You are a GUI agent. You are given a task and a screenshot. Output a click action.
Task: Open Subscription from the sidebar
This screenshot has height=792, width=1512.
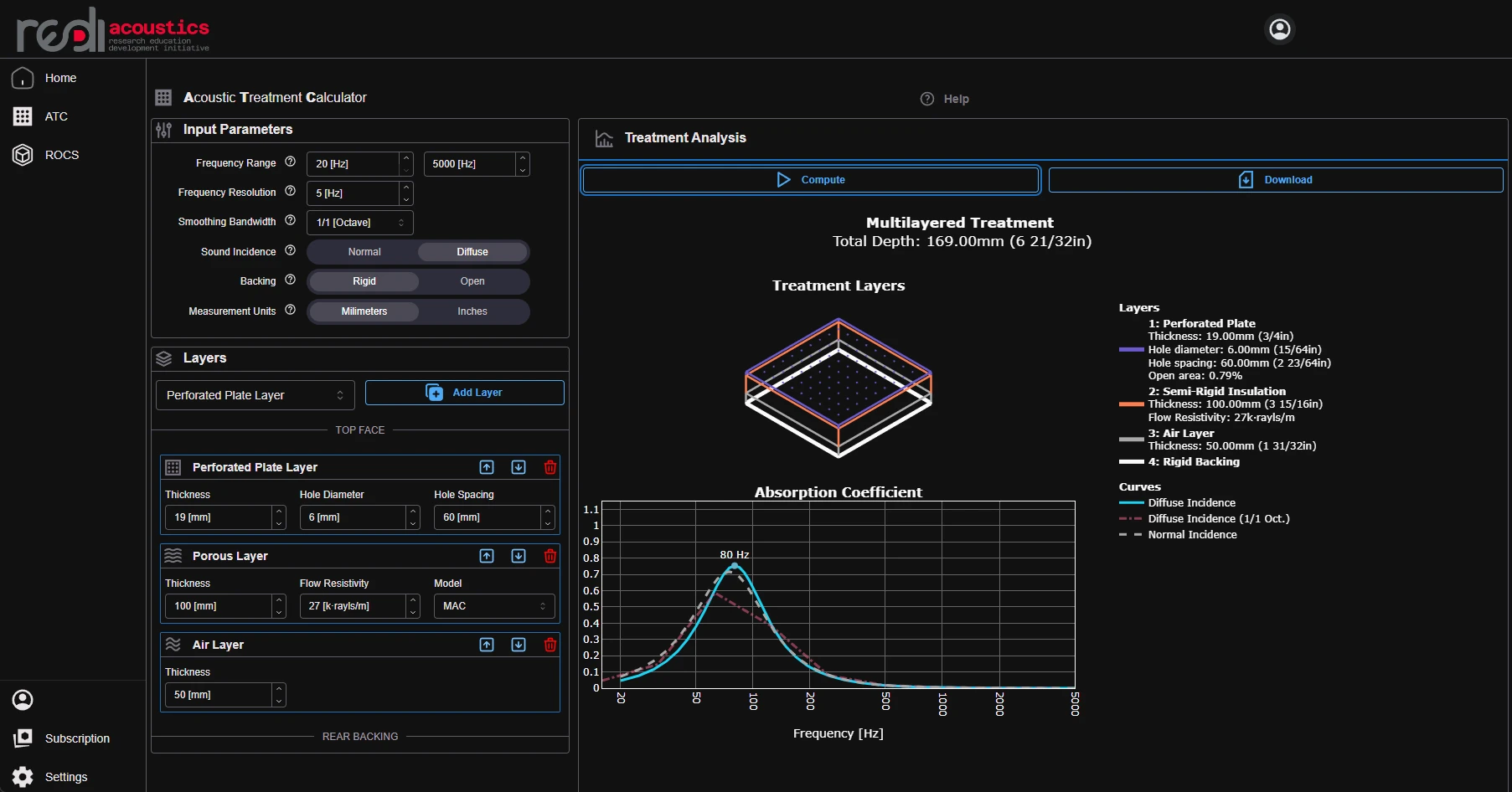click(x=77, y=738)
